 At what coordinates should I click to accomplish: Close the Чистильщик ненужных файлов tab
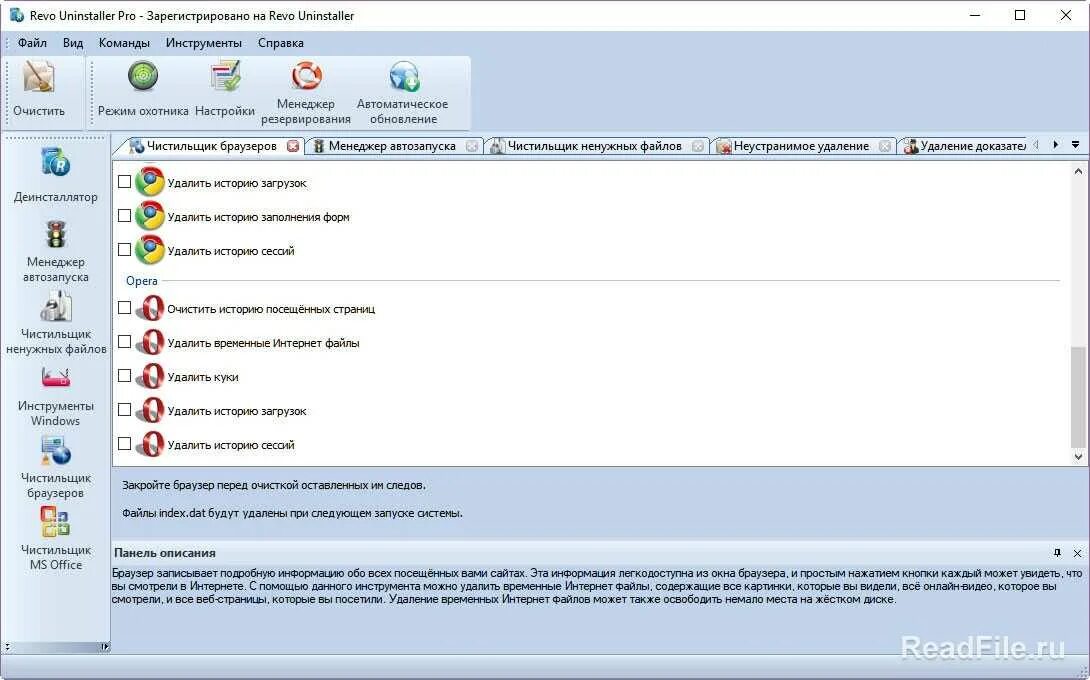[698, 146]
